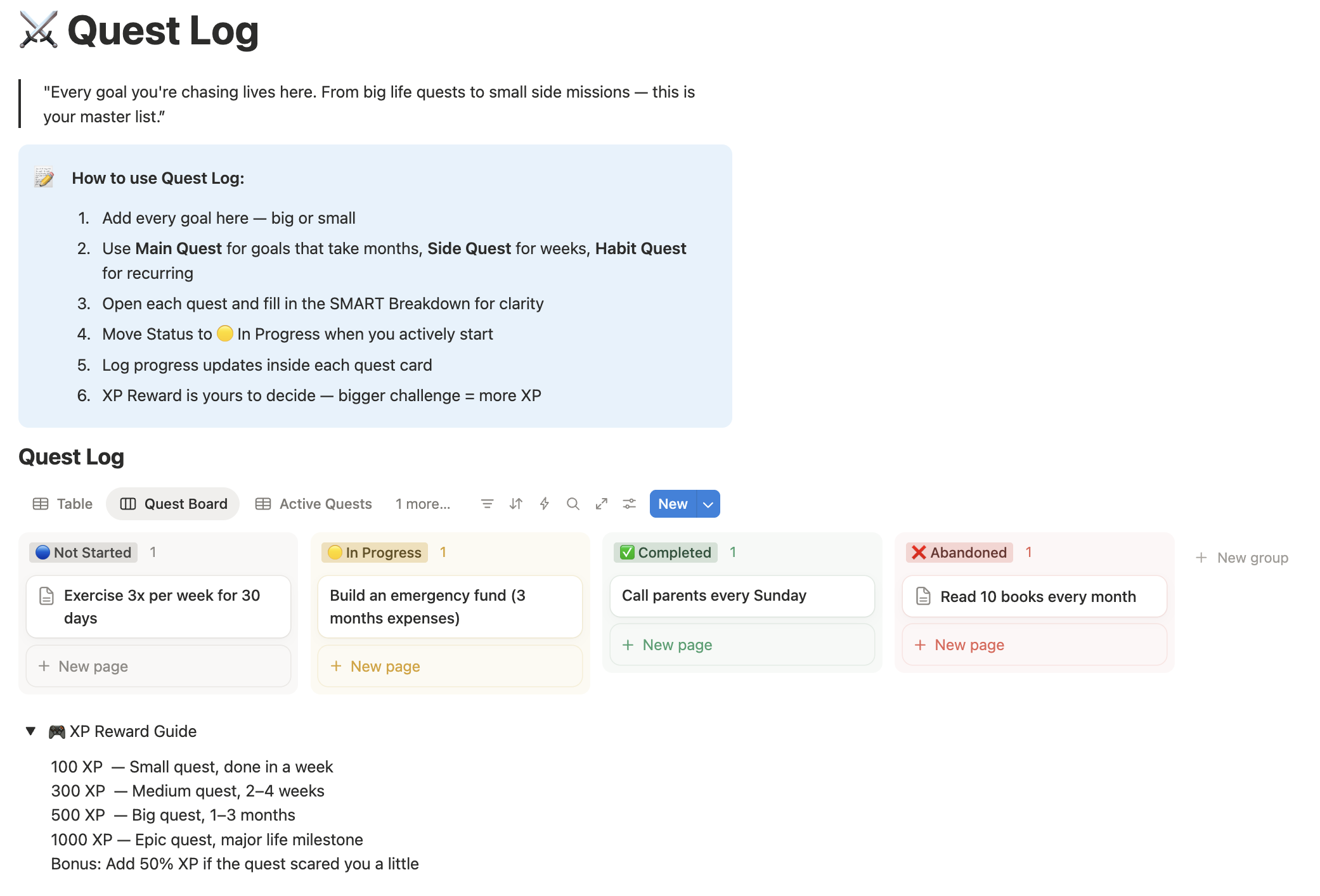Switch to the Active Quests tab
The image size is (1320, 896).
pyautogui.click(x=314, y=504)
